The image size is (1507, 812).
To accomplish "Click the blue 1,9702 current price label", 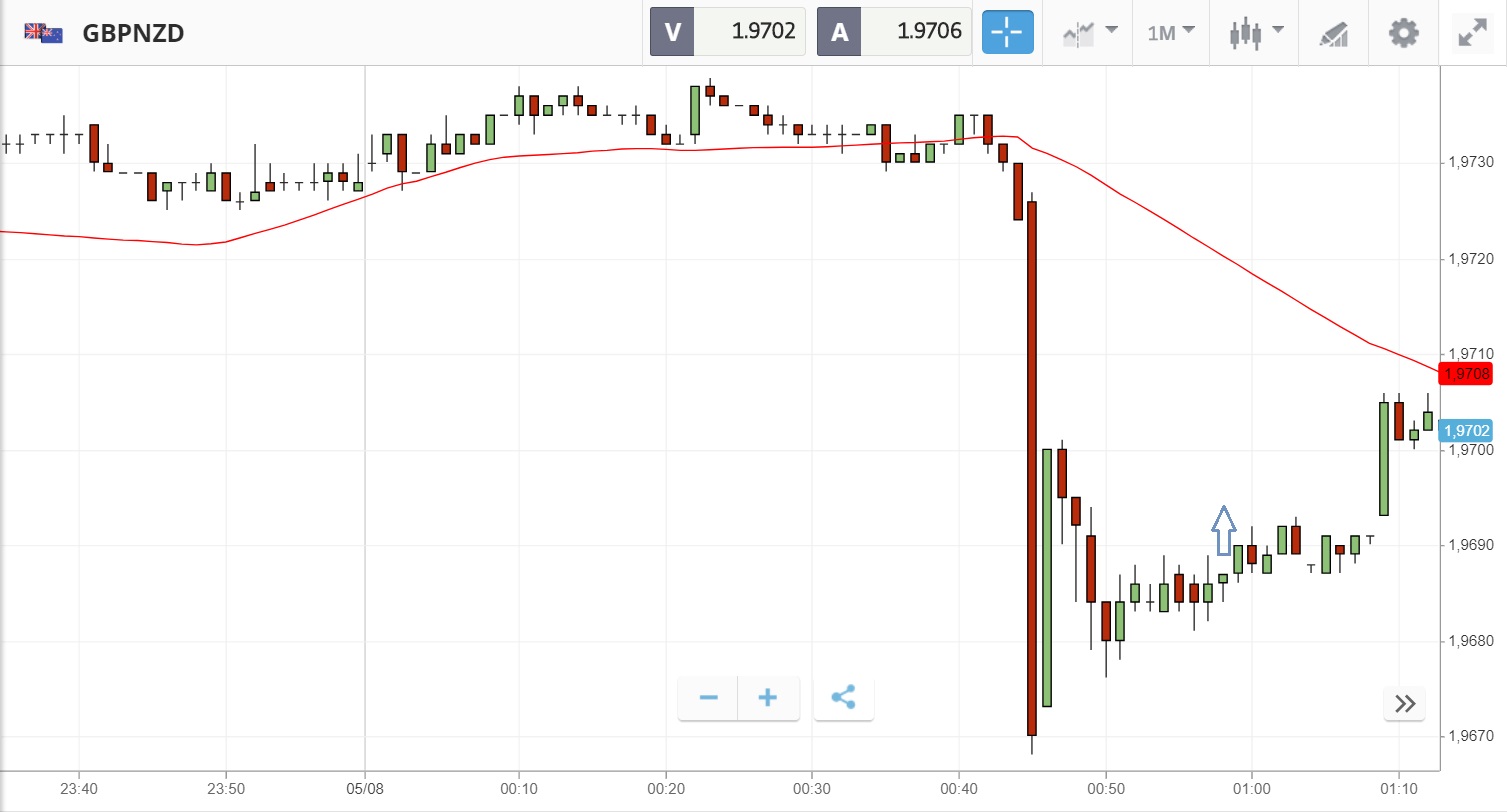I will coord(1466,431).
